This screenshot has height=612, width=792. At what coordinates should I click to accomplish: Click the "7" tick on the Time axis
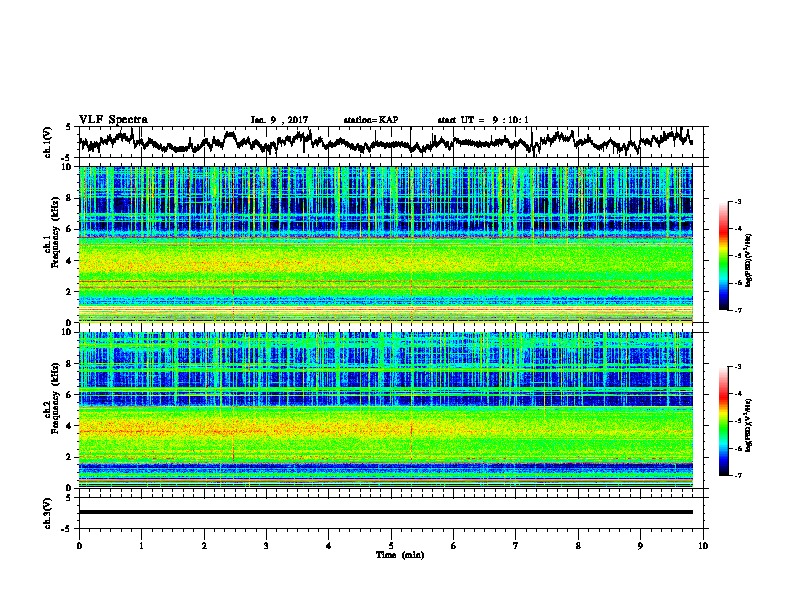tap(516, 546)
